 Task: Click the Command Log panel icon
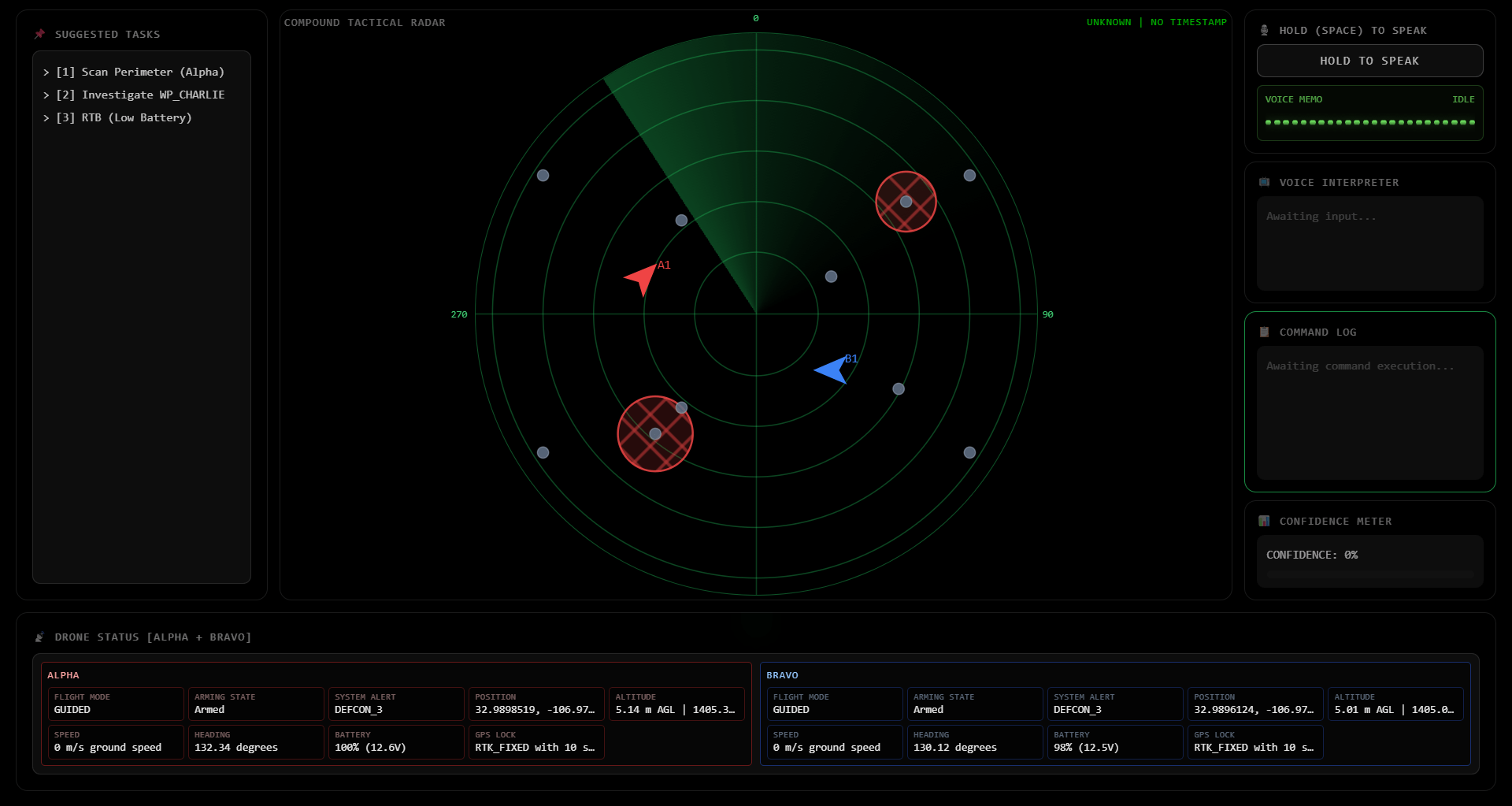(x=1264, y=332)
